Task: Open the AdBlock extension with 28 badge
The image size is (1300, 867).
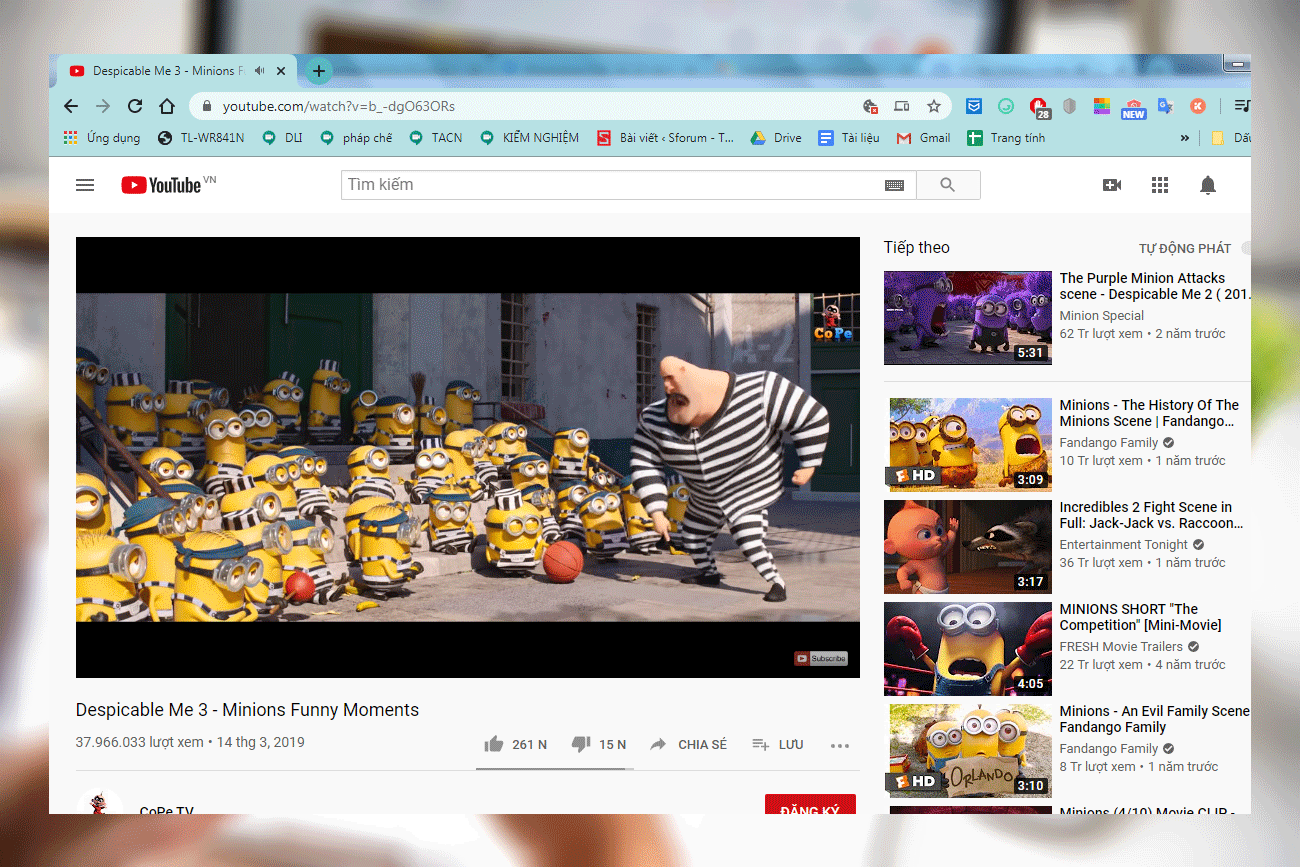Action: pos(1039,107)
